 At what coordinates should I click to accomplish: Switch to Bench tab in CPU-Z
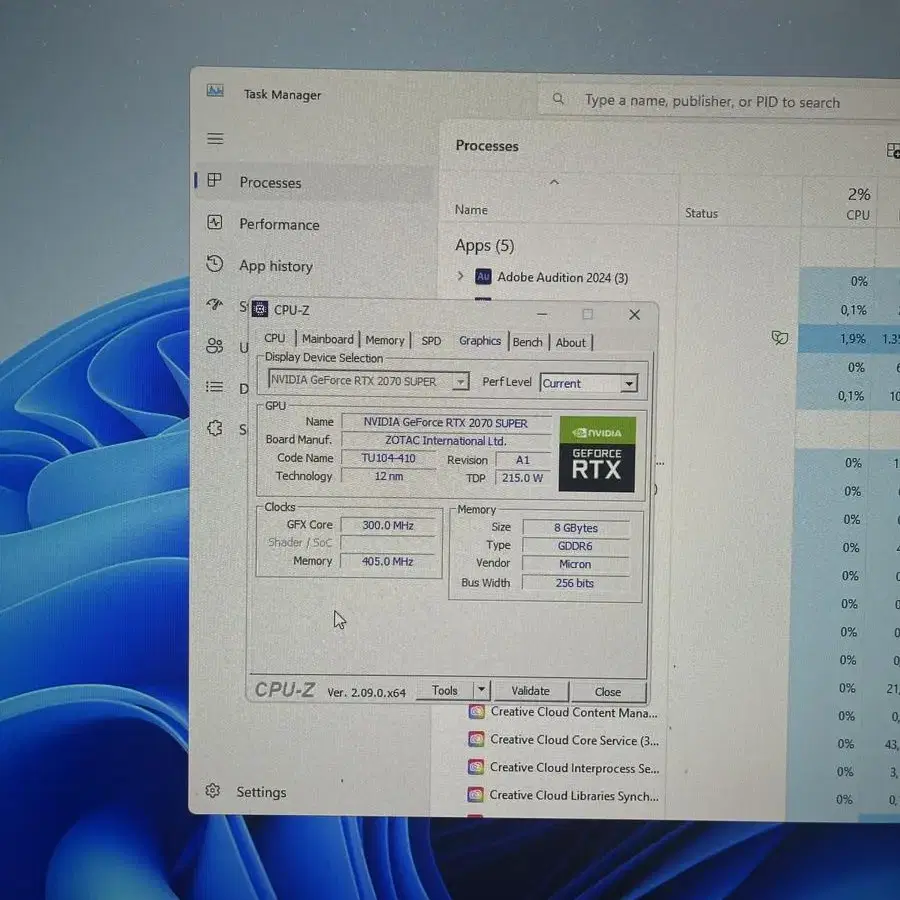point(527,342)
